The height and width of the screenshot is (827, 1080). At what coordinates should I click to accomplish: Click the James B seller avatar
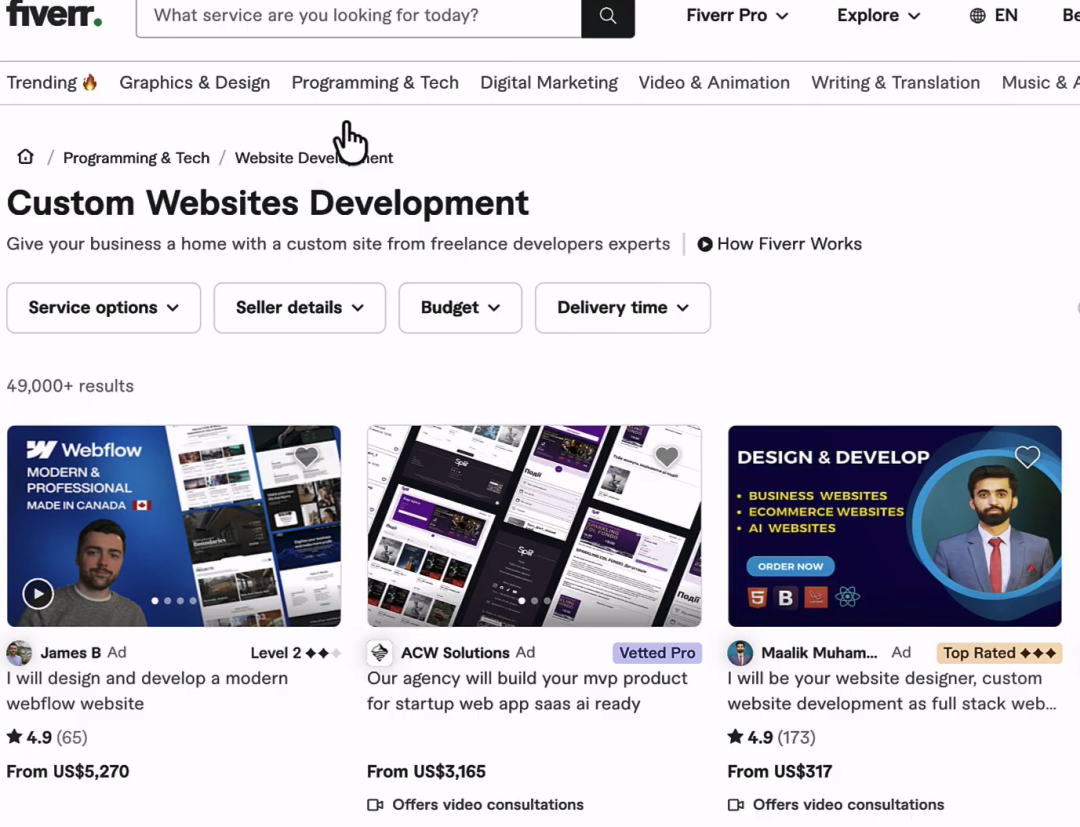coord(19,653)
